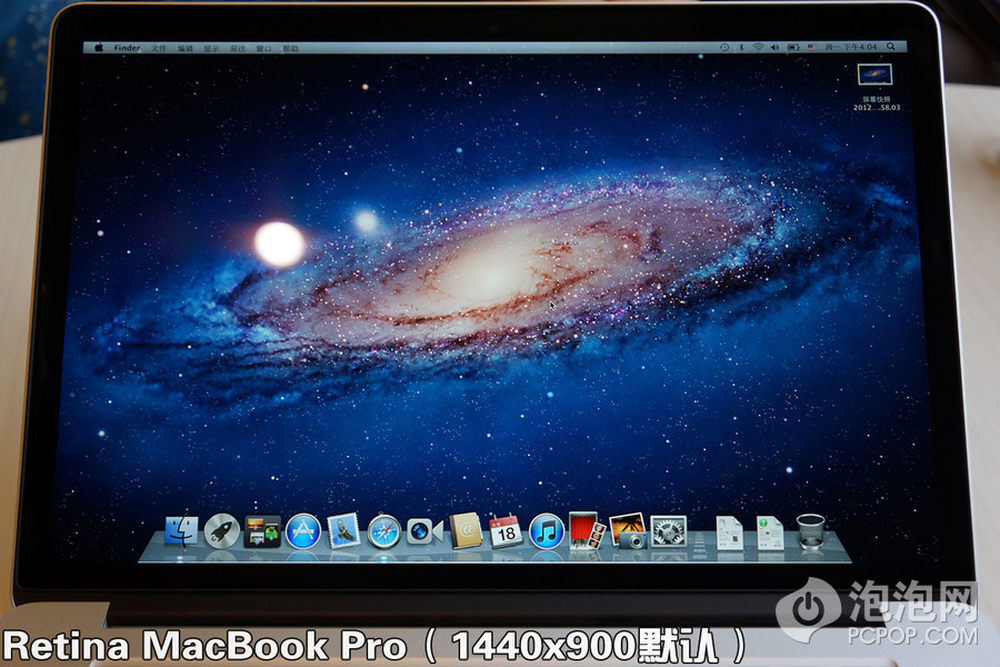The height and width of the screenshot is (667, 1000).
Task: Open the 窗口 (Window) menu
Action: click(264, 48)
